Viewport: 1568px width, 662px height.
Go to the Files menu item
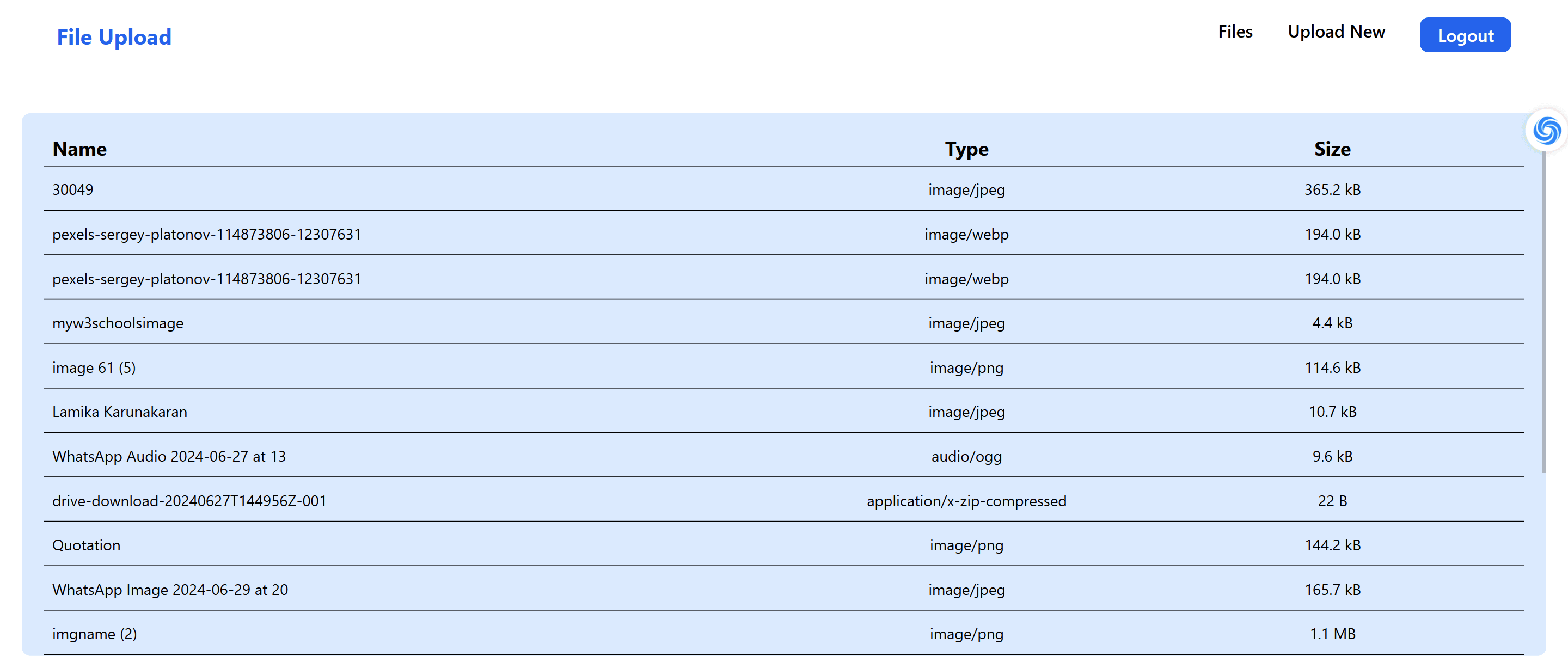[1234, 32]
